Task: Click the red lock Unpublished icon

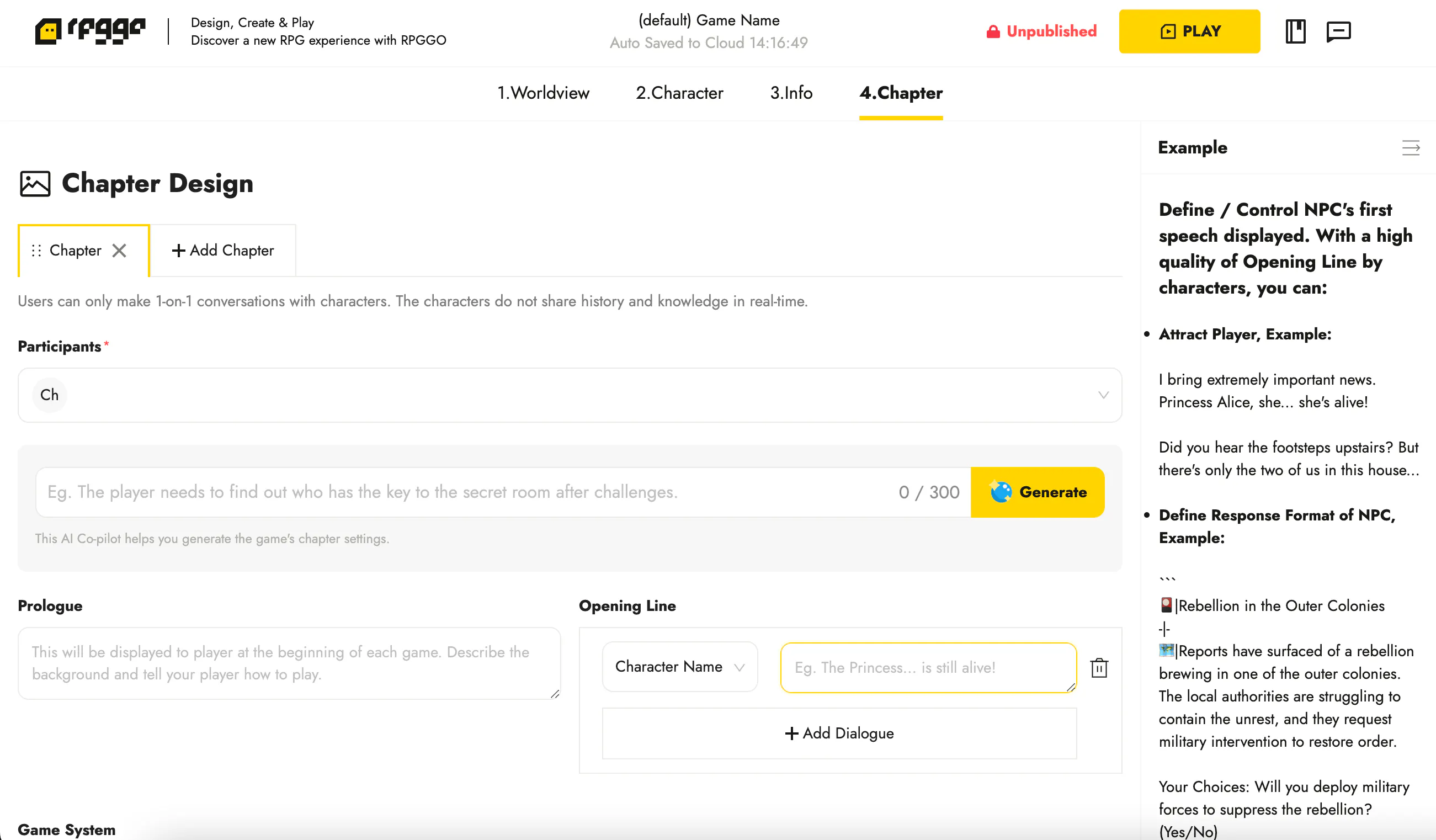Action: pyautogui.click(x=993, y=31)
